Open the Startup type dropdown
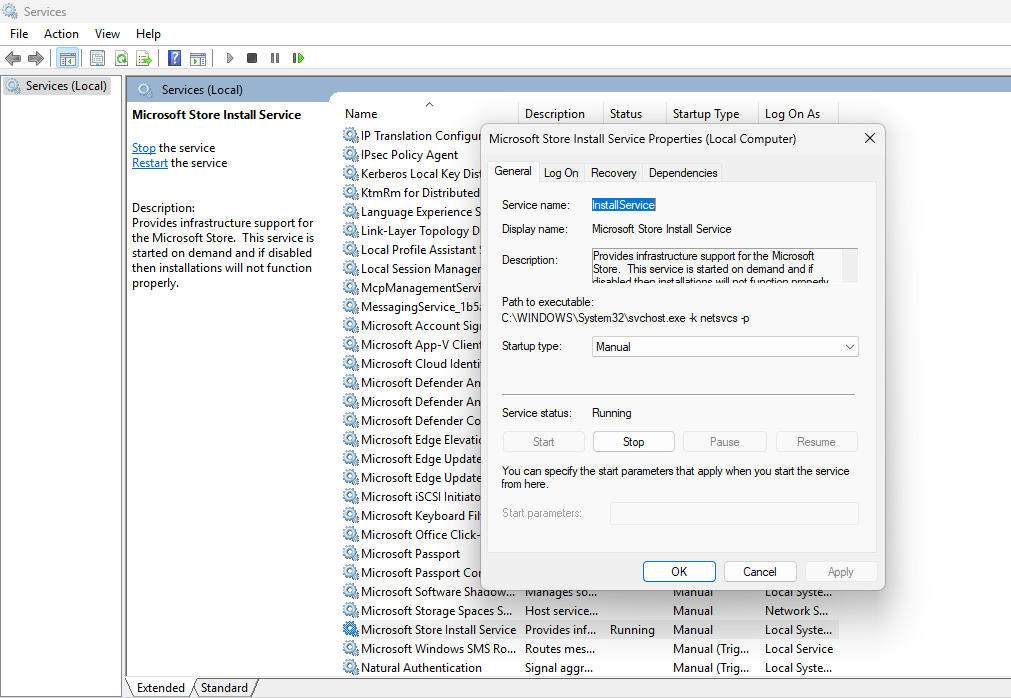 [x=725, y=347]
